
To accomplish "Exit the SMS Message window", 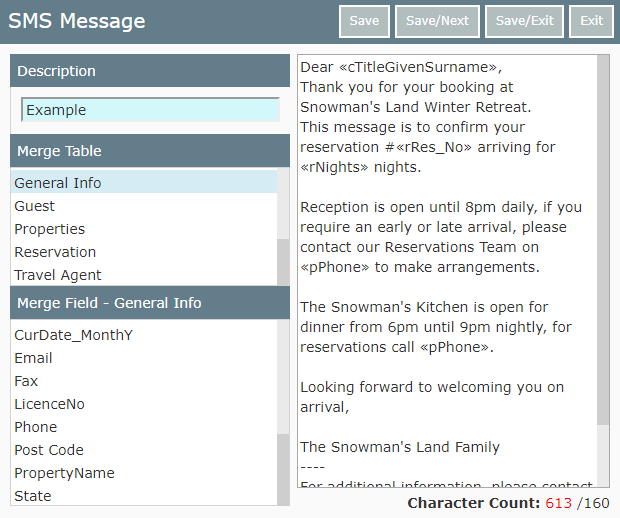I will [x=591, y=21].
